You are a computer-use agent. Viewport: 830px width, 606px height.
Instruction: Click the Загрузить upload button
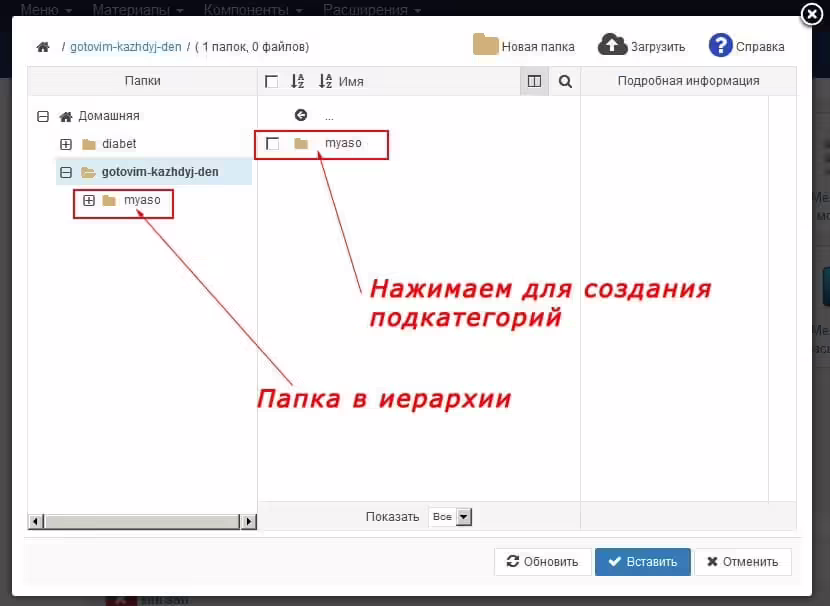coord(641,46)
